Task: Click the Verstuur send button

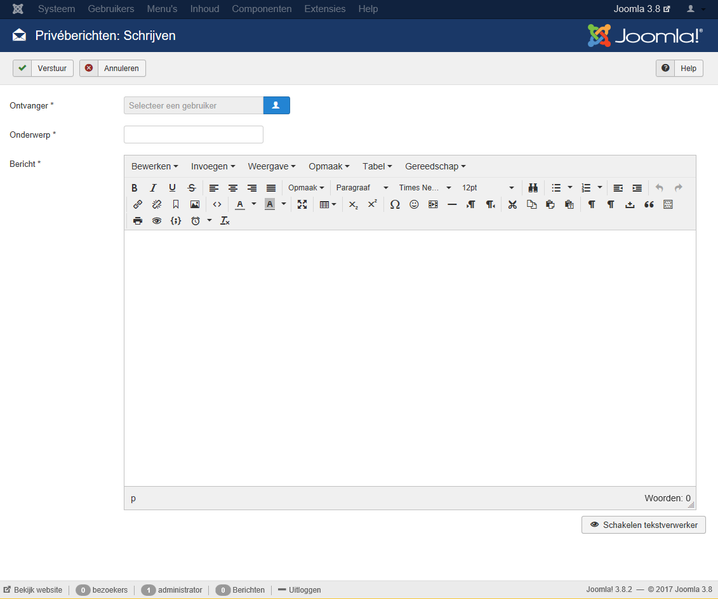Action: [x=43, y=68]
